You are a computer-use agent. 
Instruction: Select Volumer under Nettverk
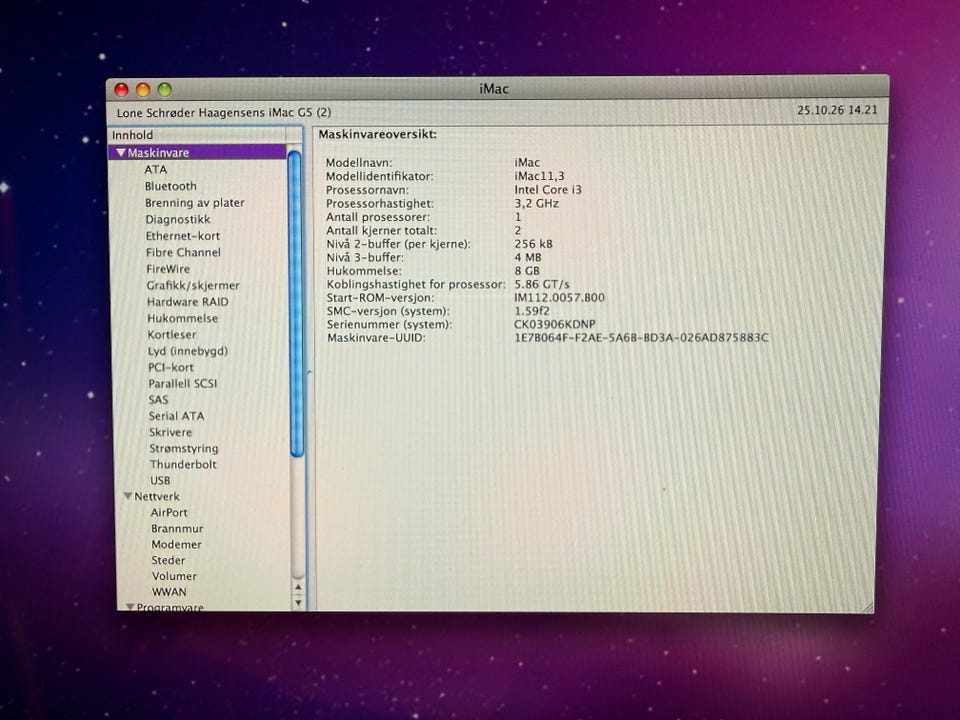coord(174,576)
